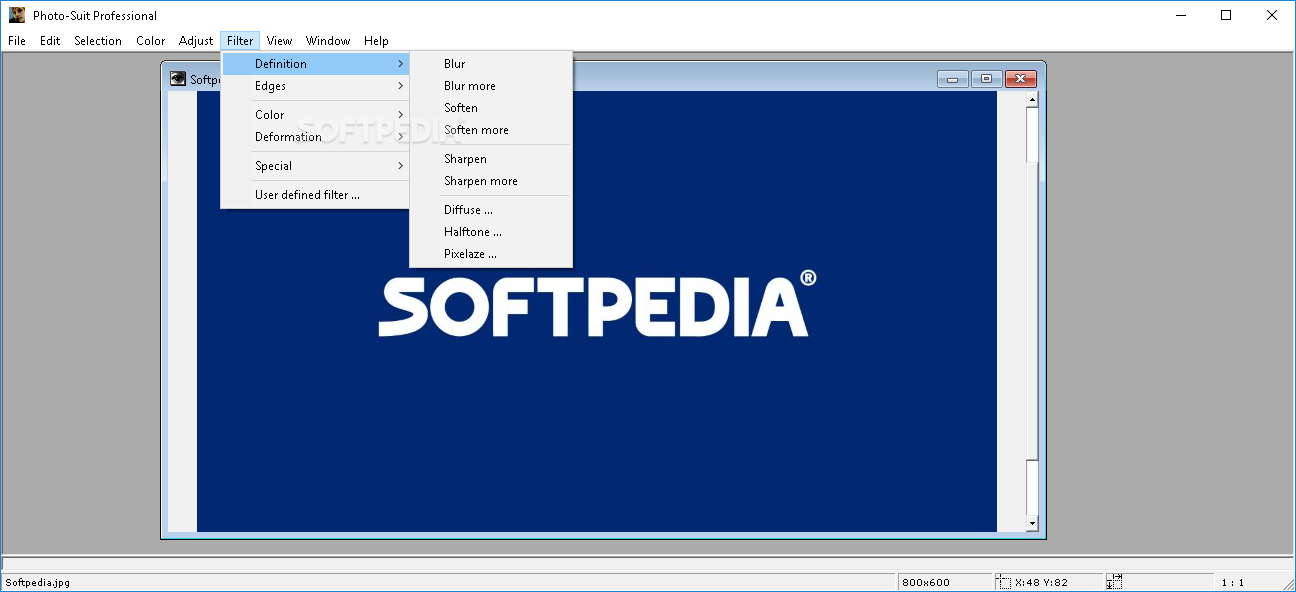Click the eye icon of the image window
Screen dimensions: 1296x592
[178, 79]
